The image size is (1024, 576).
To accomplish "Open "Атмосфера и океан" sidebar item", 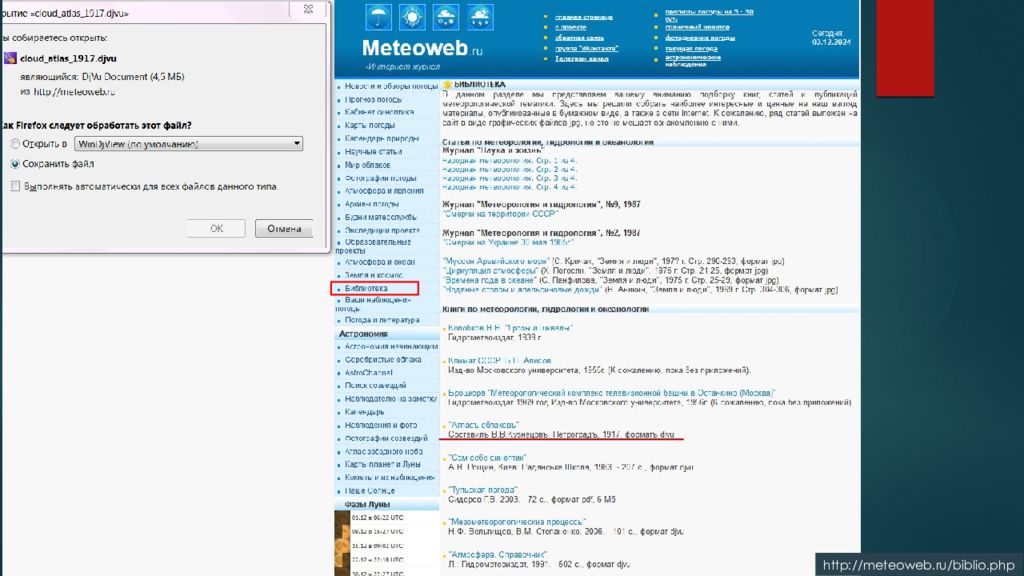I will pos(379,262).
